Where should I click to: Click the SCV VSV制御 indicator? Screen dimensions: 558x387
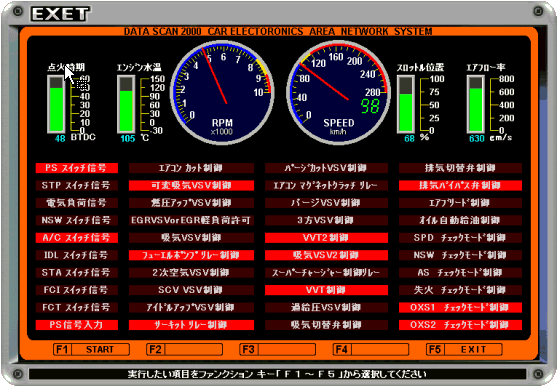pyautogui.click(x=191, y=290)
